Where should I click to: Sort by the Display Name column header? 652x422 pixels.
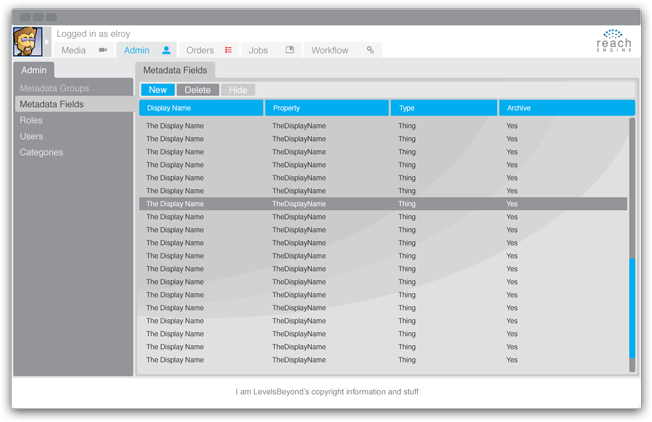tap(201, 108)
